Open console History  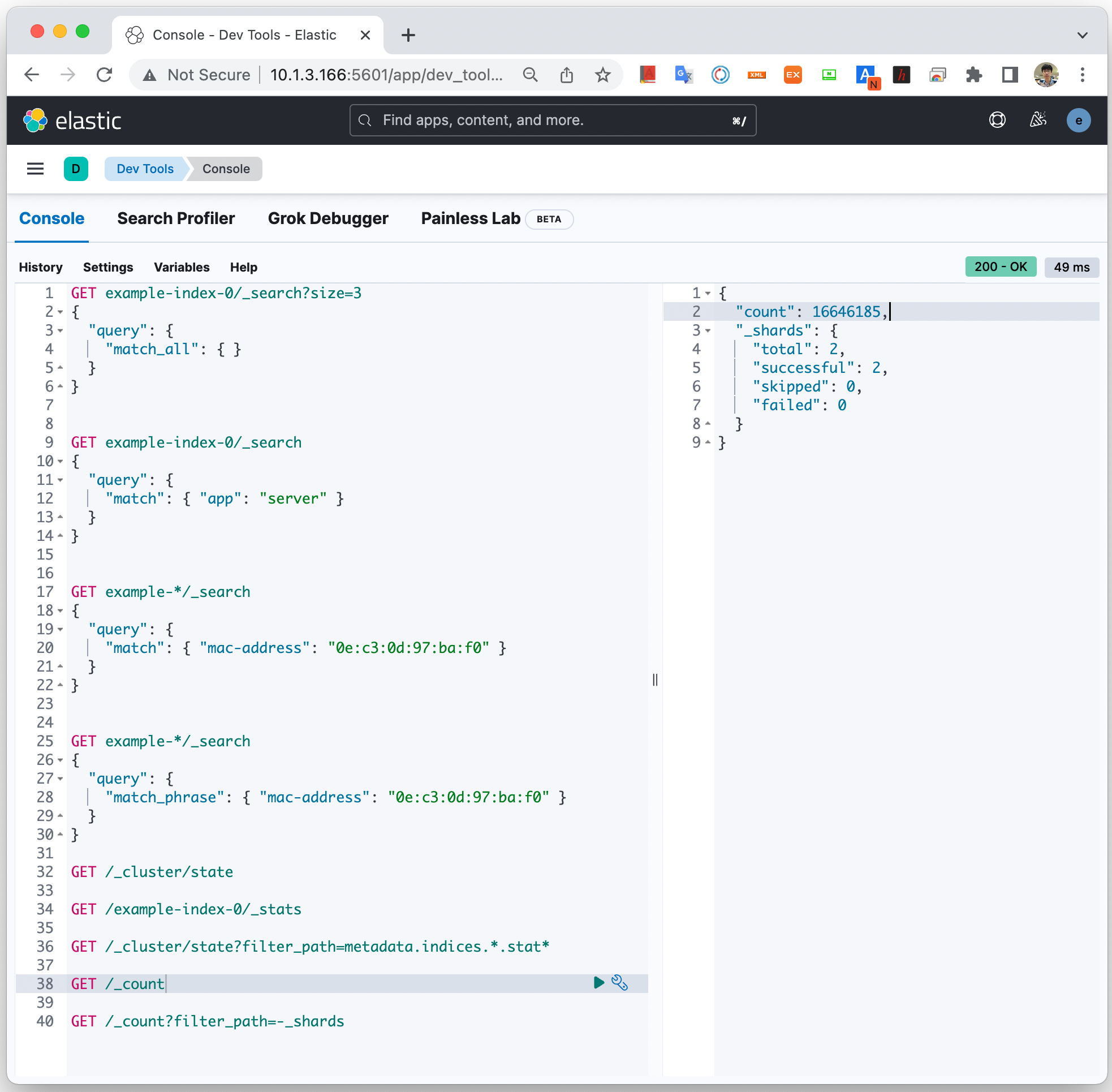coord(41,267)
